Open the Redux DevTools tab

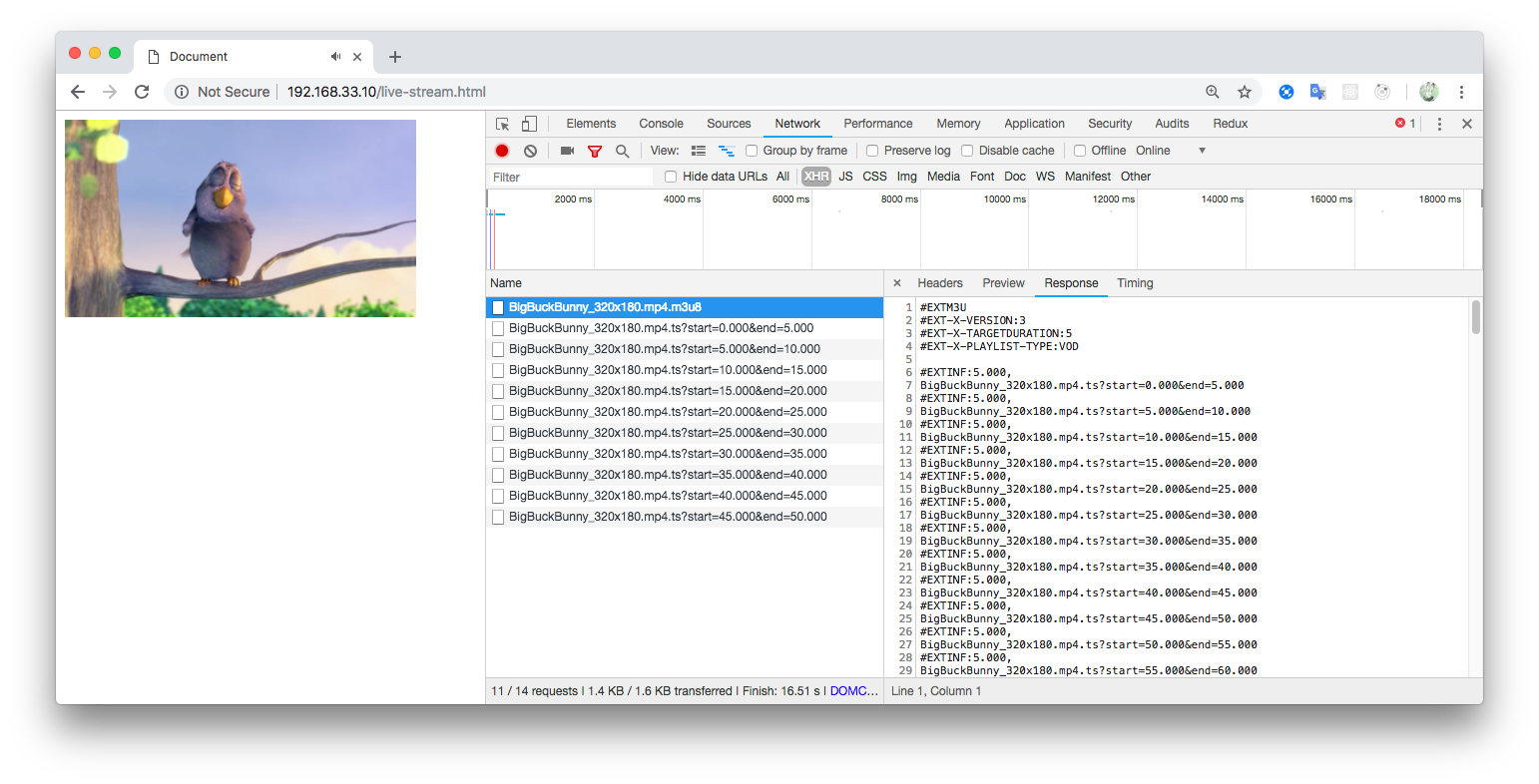[x=1230, y=123]
